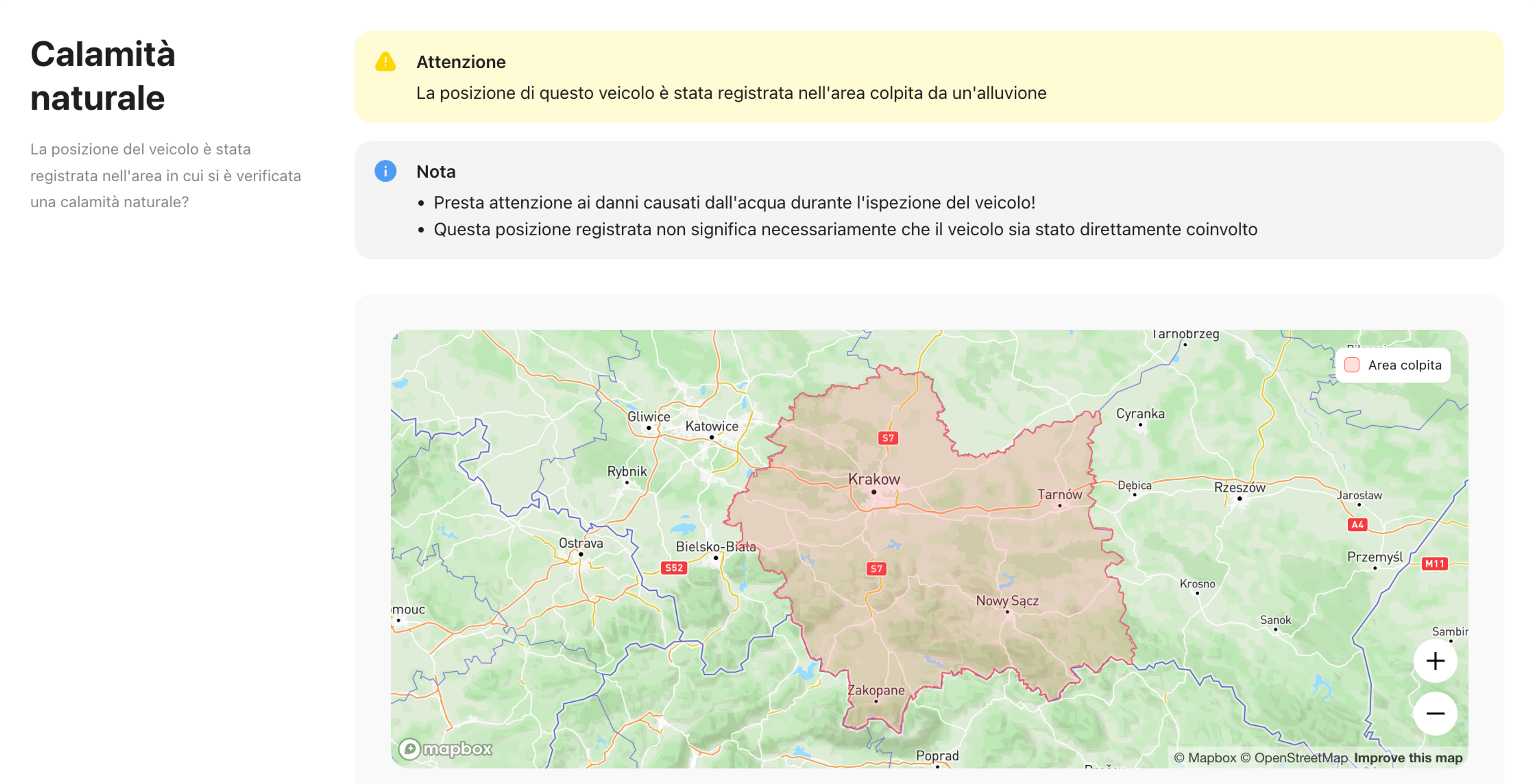Click the Tarnobrzeg label on map

click(x=1185, y=334)
